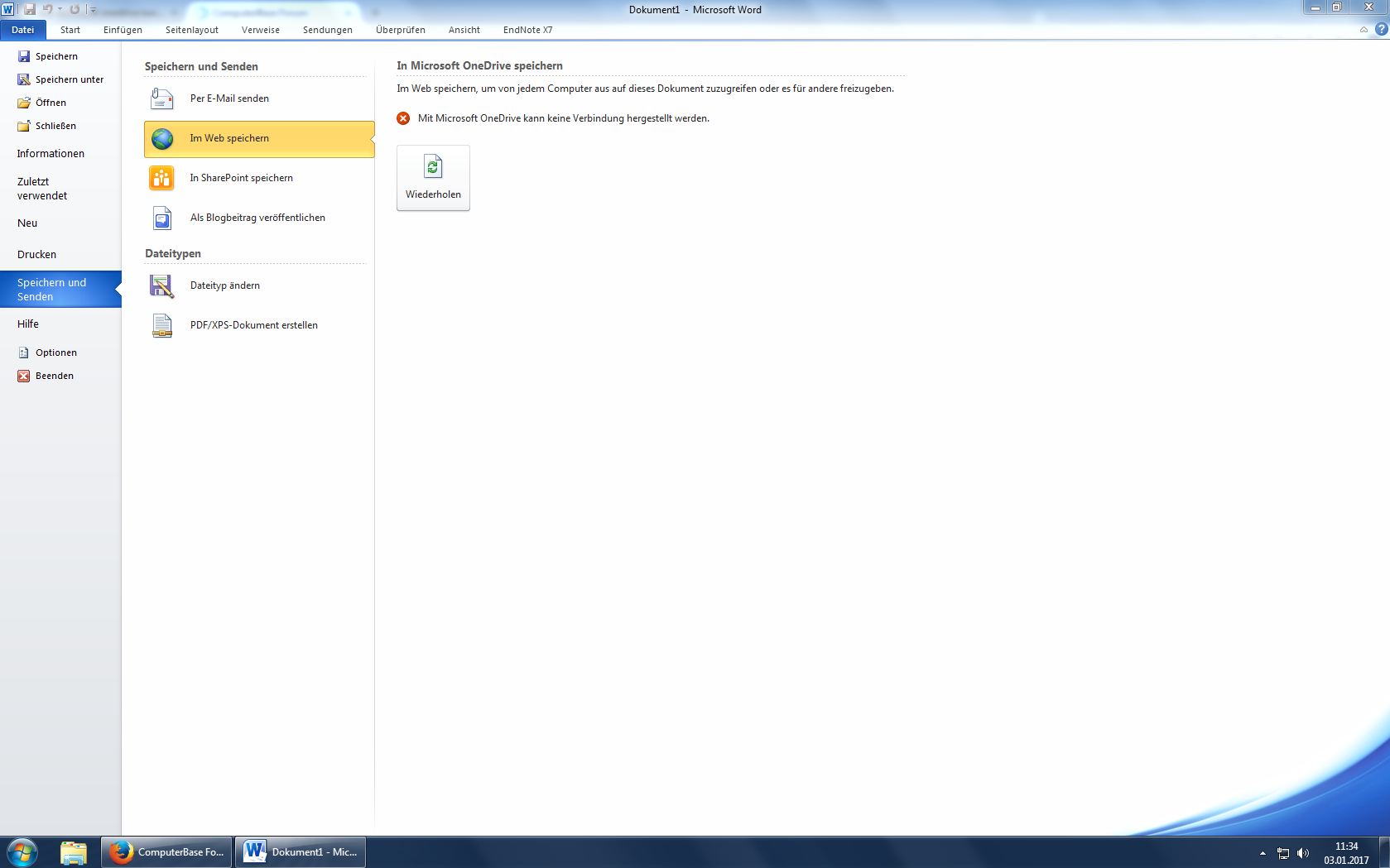Open the Neu document page
The height and width of the screenshot is (868, 1390).
(x=27, y=223)
